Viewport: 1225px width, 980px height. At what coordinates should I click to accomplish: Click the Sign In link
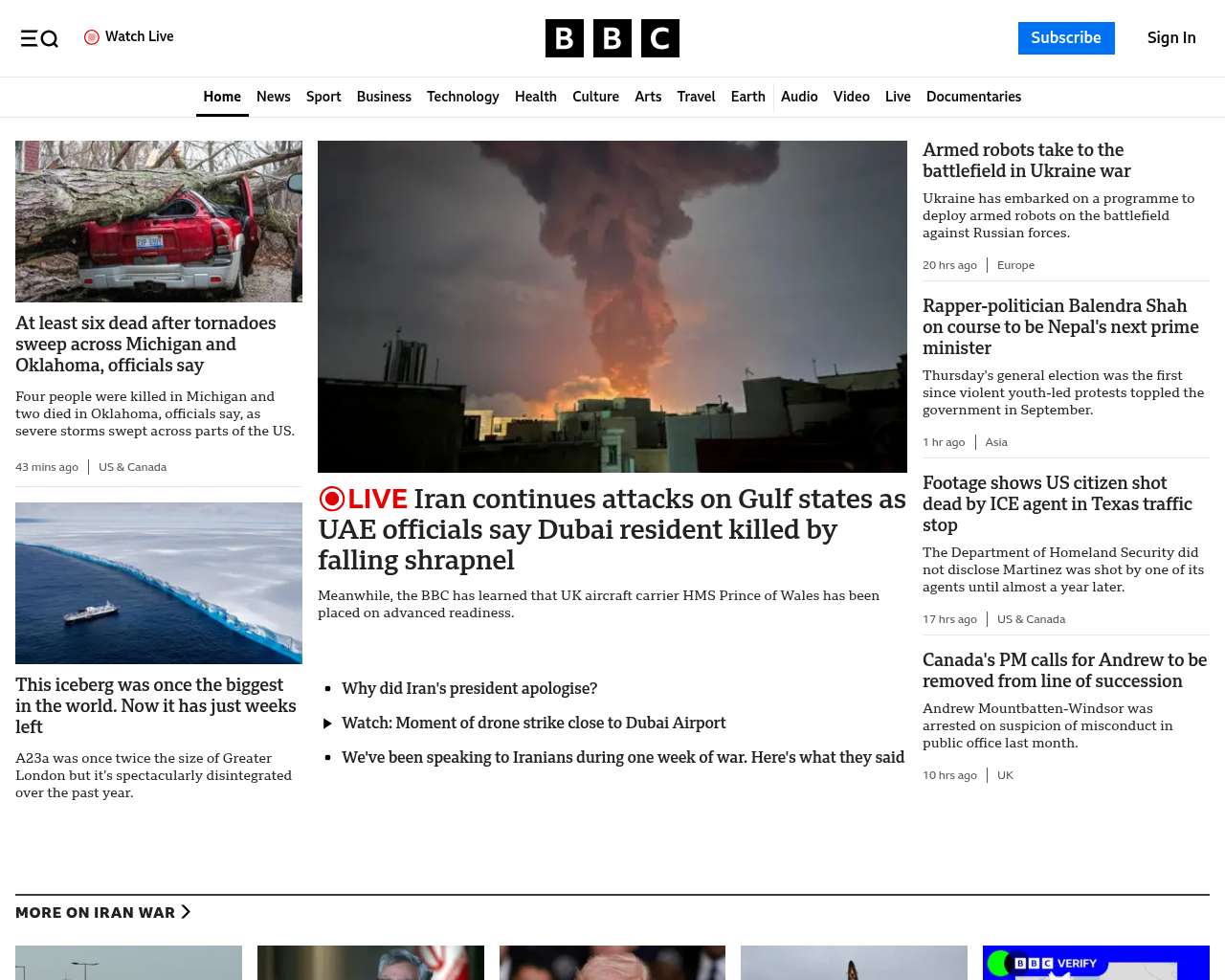pos(1171,38)
